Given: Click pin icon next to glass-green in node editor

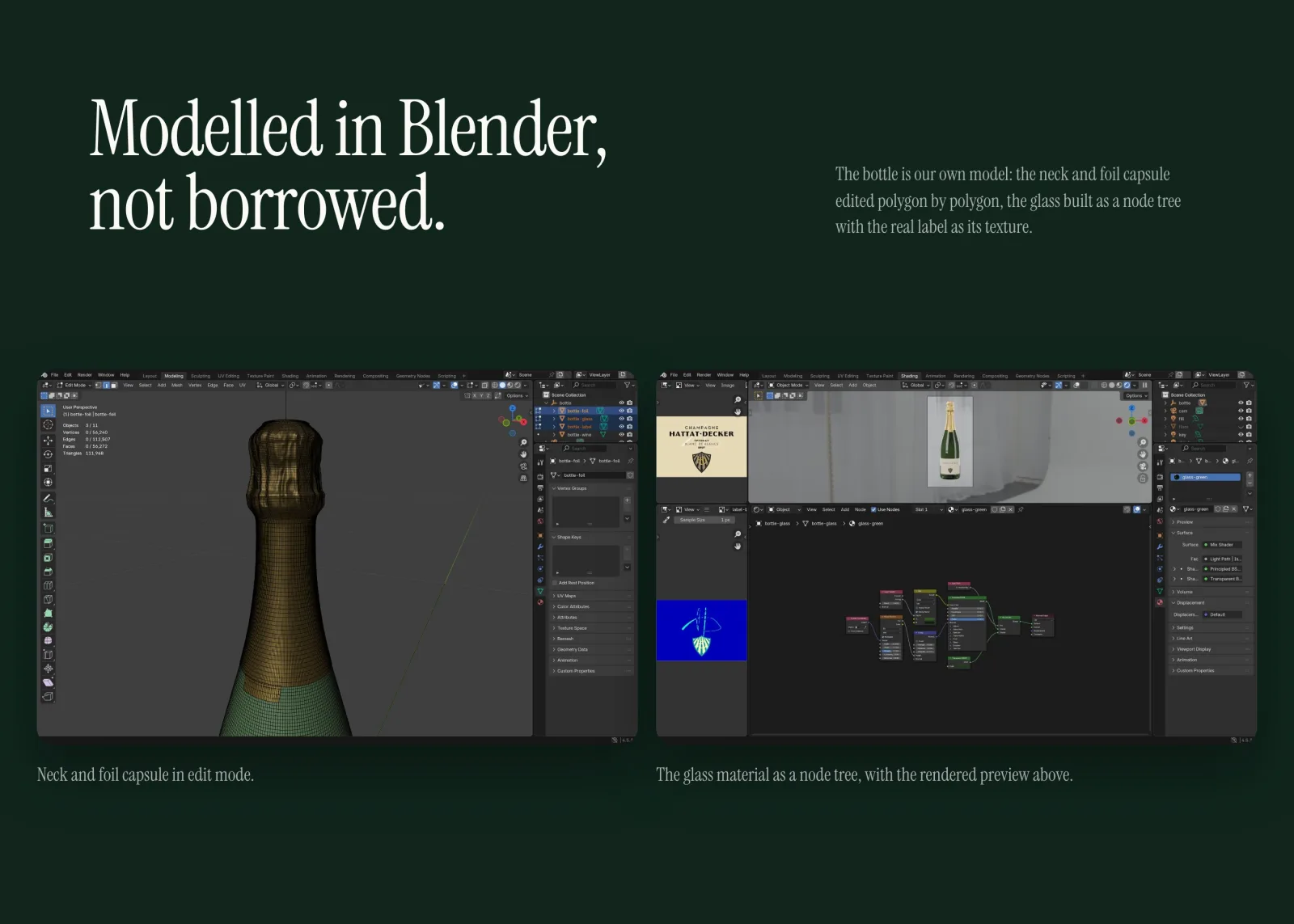Looking at the screenshot, I should [1021, 509].
